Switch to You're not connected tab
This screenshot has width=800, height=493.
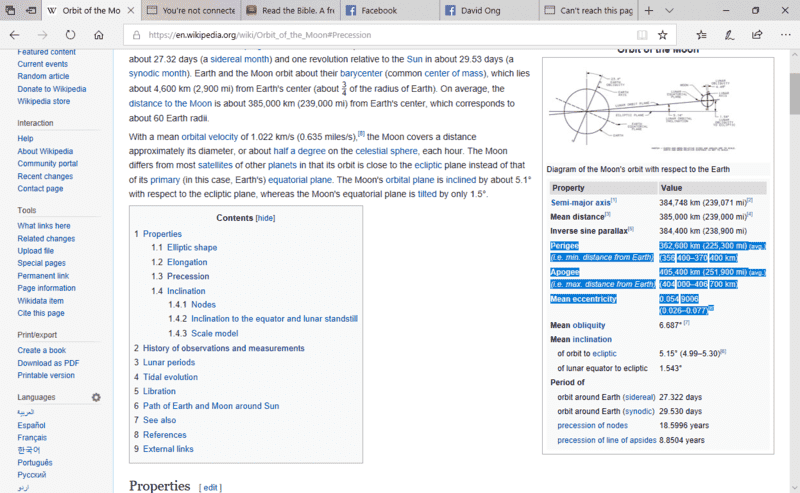[191, 10]
